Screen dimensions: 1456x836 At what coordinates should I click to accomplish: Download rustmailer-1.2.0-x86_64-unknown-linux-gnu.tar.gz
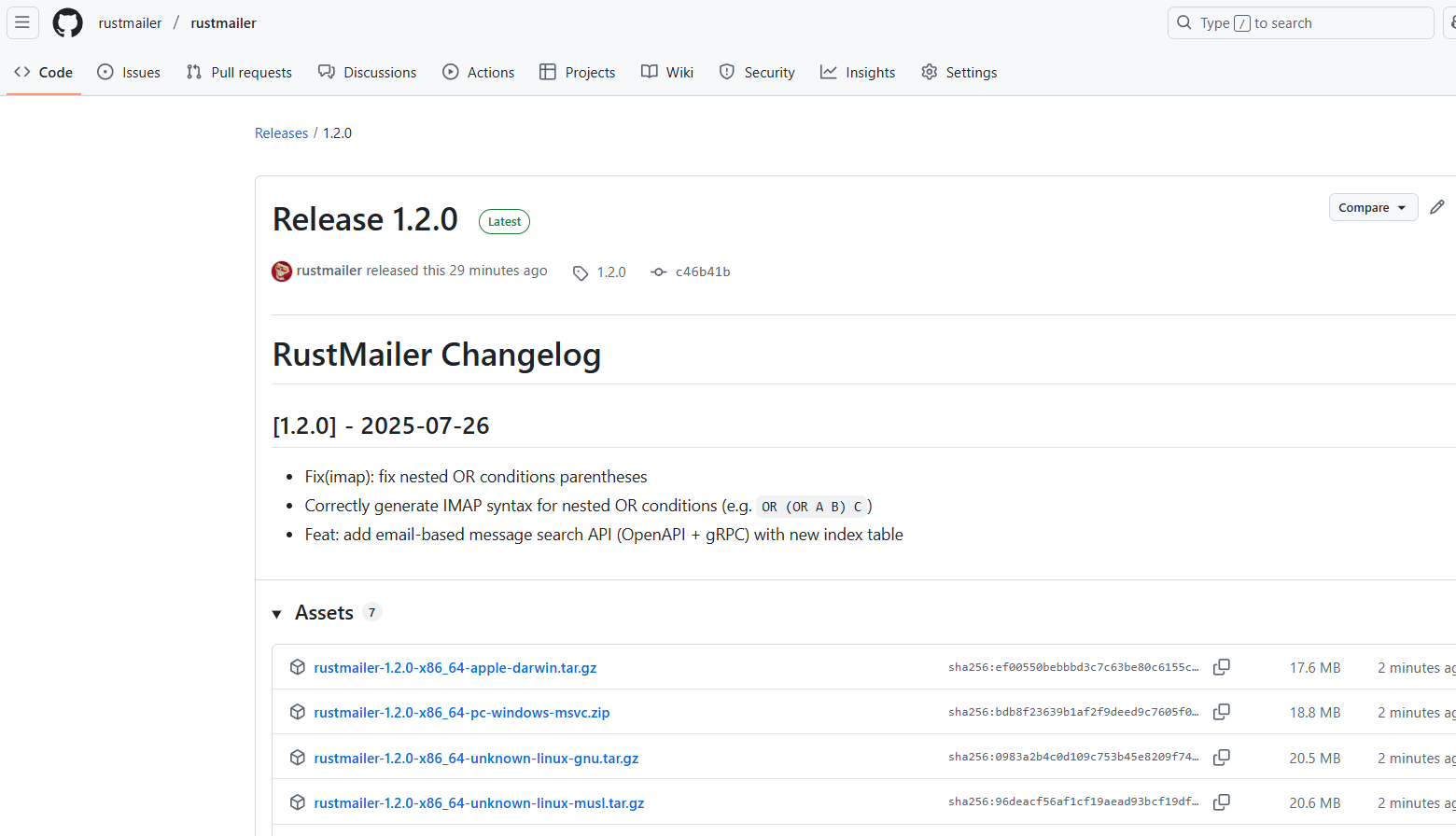pyautogui.click(x=476, y=758)
